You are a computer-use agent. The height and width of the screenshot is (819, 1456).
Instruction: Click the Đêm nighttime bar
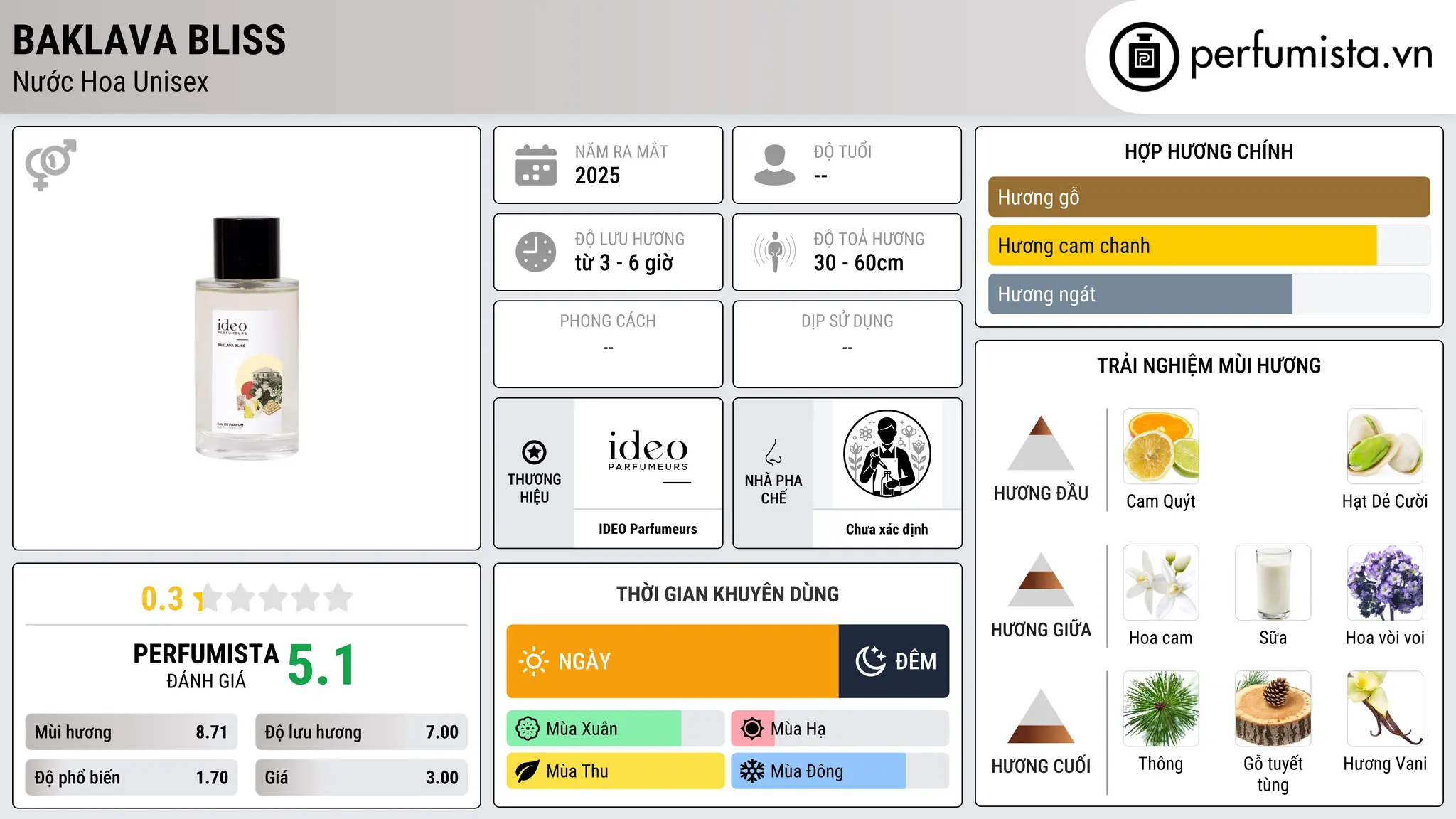[894, 661]
